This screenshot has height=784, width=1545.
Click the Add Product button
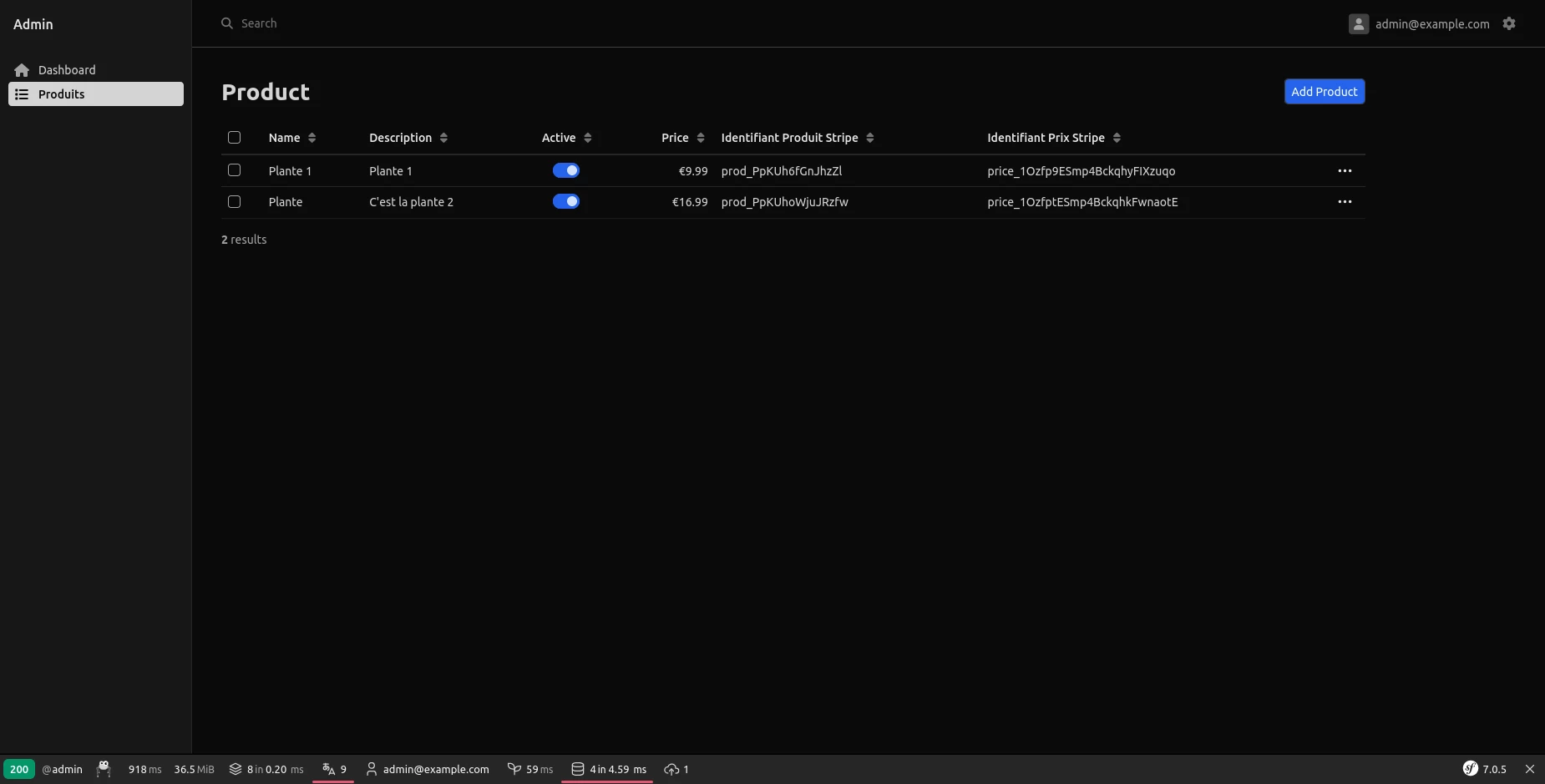[1325, 92]
